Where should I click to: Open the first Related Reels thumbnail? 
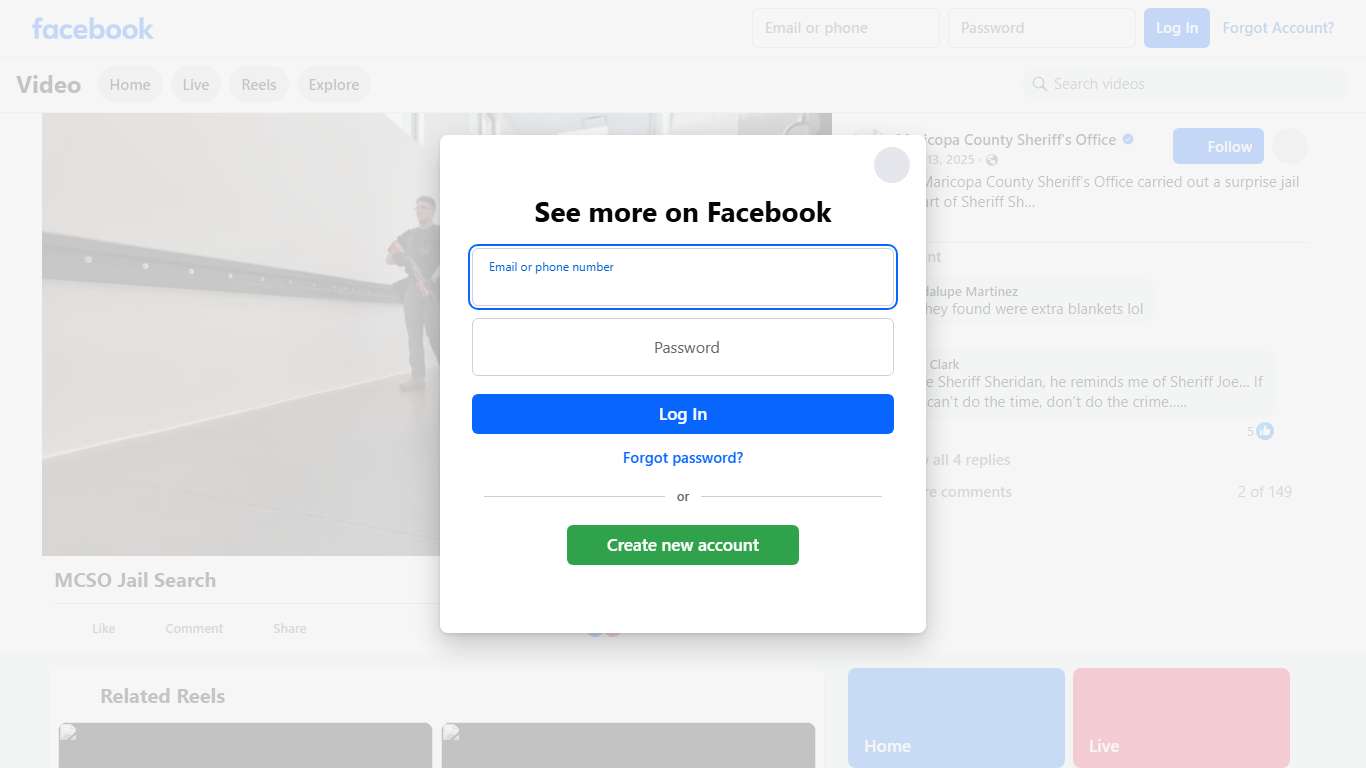tap(245, 745)
